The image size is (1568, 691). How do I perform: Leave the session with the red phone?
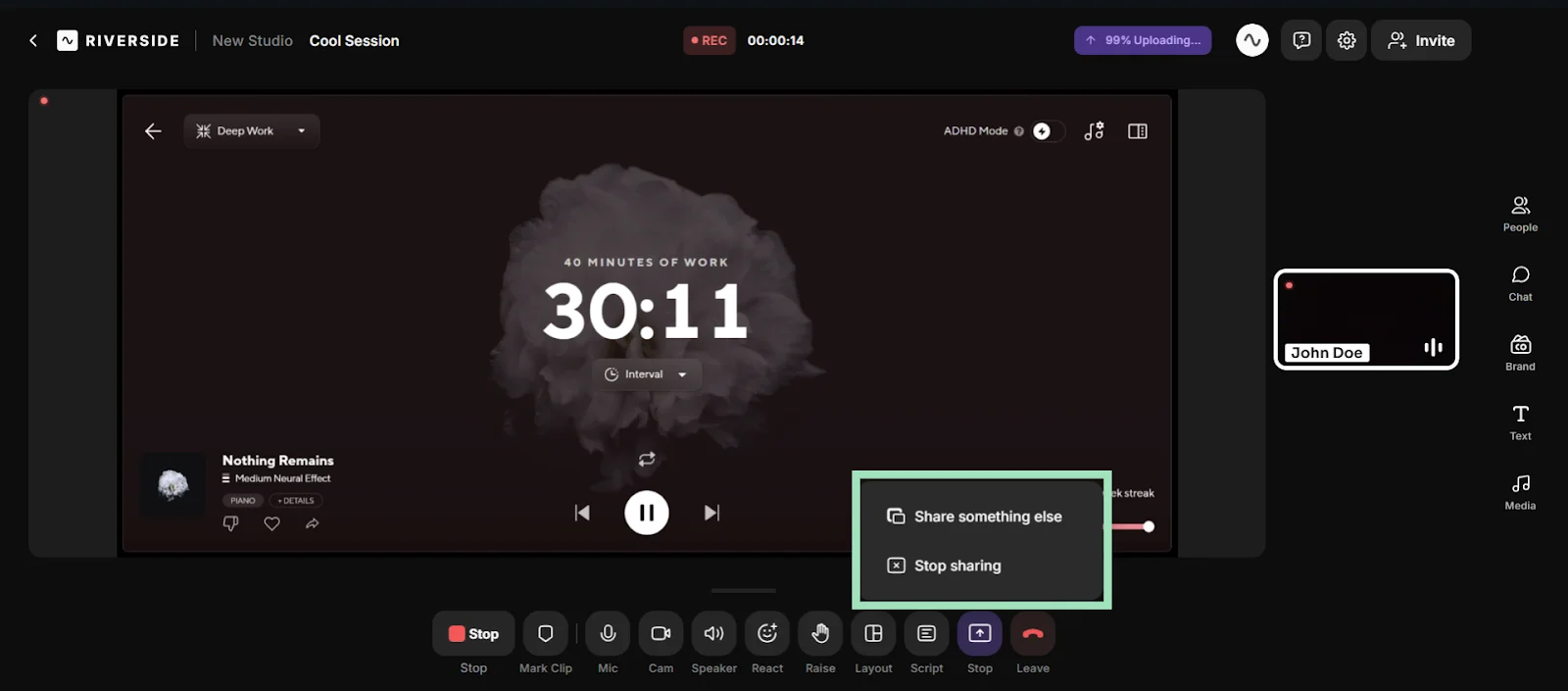pyautogui.click(x=1033, y=633)
